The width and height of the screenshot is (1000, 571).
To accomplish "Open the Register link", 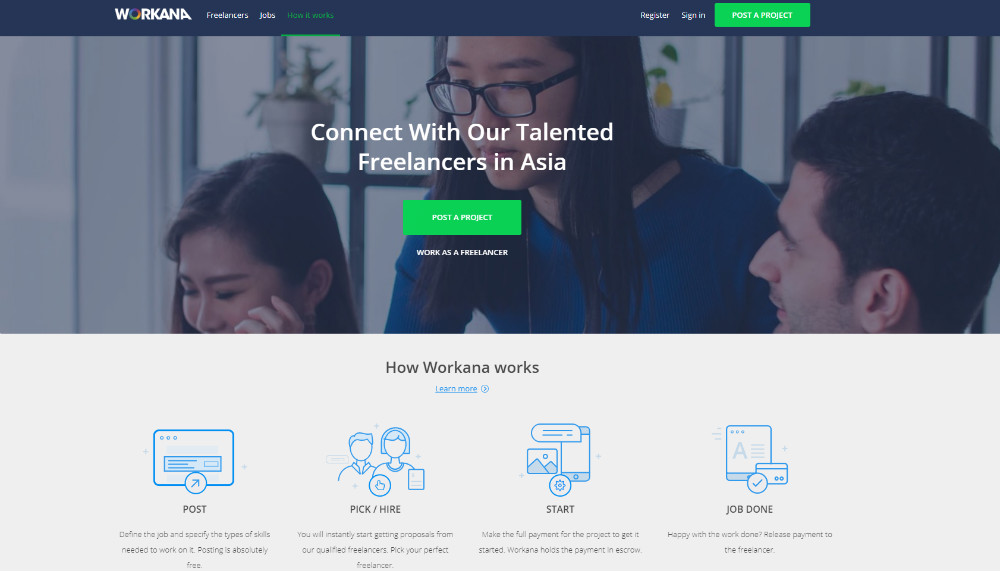I will click(654, 15).
